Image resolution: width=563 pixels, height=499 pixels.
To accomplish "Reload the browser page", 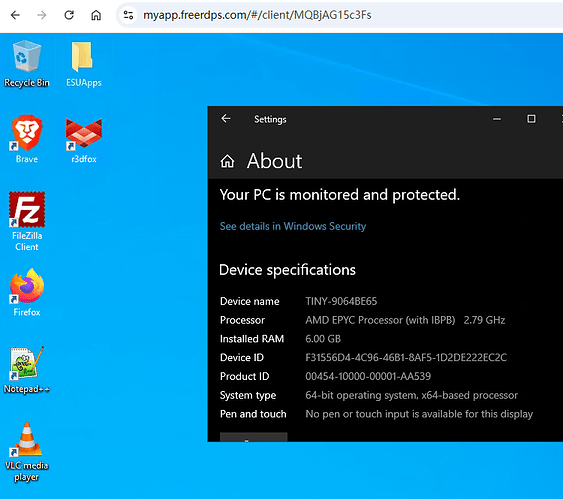I will 69,15.
